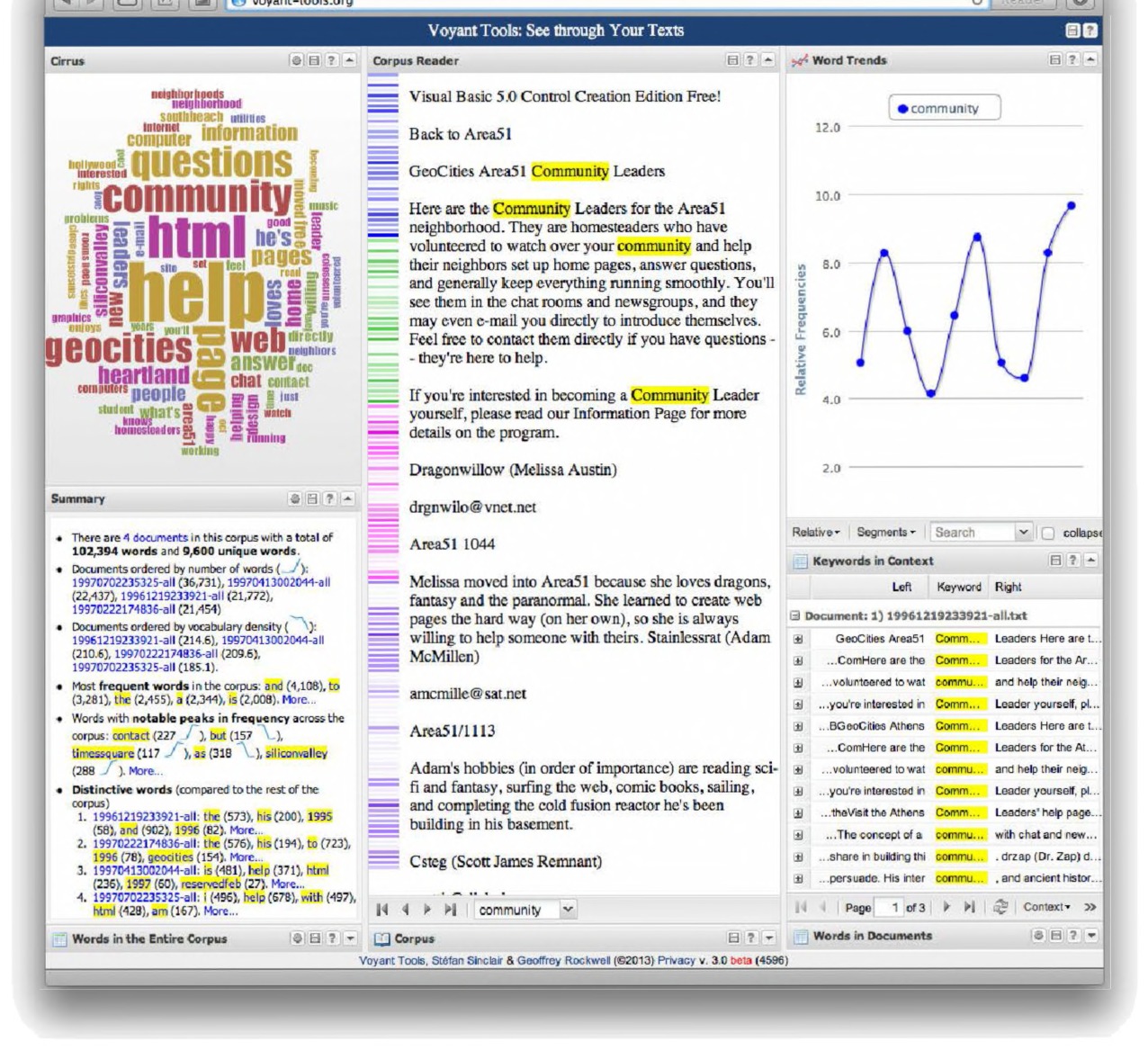Collapse the Word Trends panel

(x=1090, y=60)
